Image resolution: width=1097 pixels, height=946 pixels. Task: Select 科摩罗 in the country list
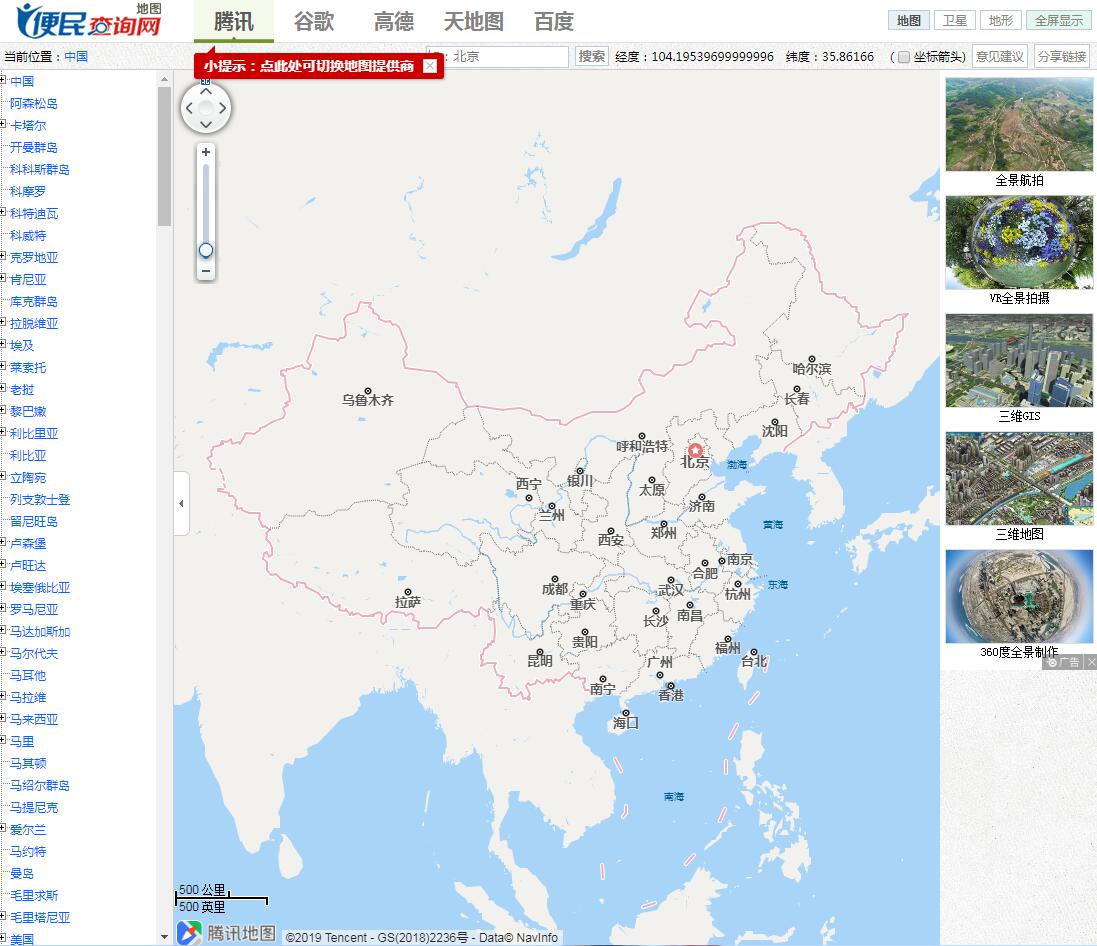[x=28, y=191]
